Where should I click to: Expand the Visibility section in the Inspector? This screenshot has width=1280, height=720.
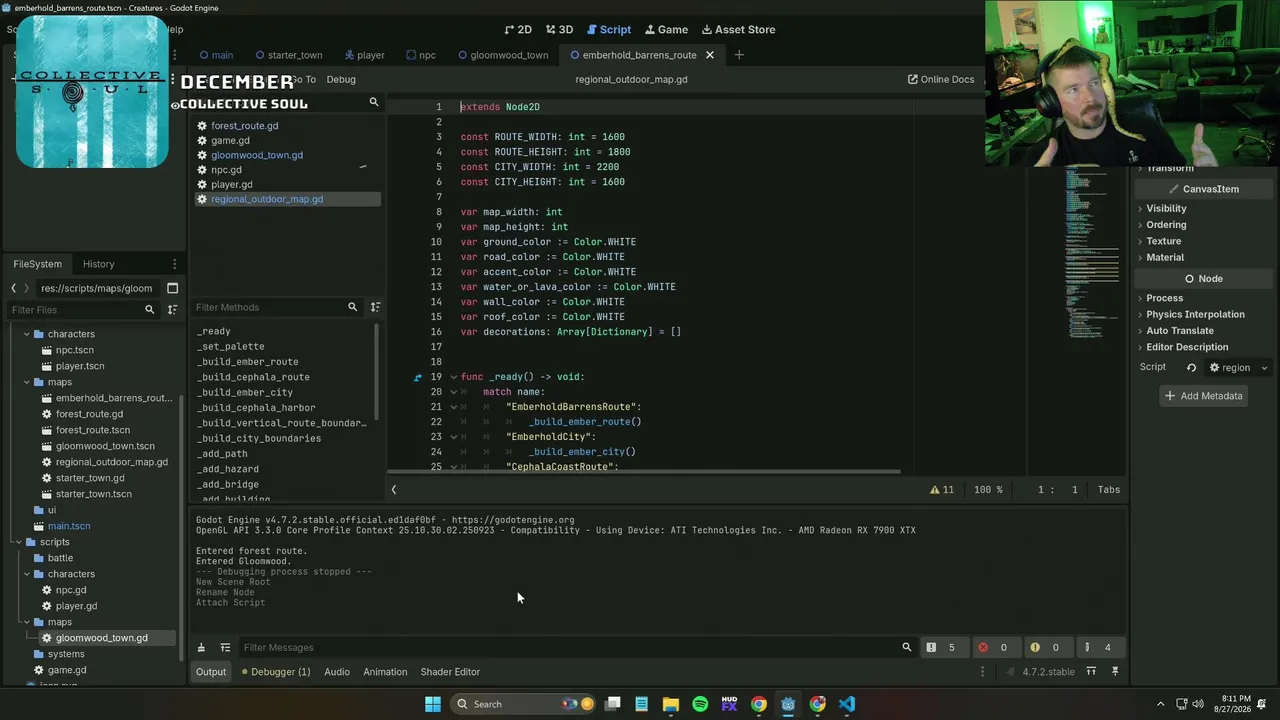pos(1166,208)
